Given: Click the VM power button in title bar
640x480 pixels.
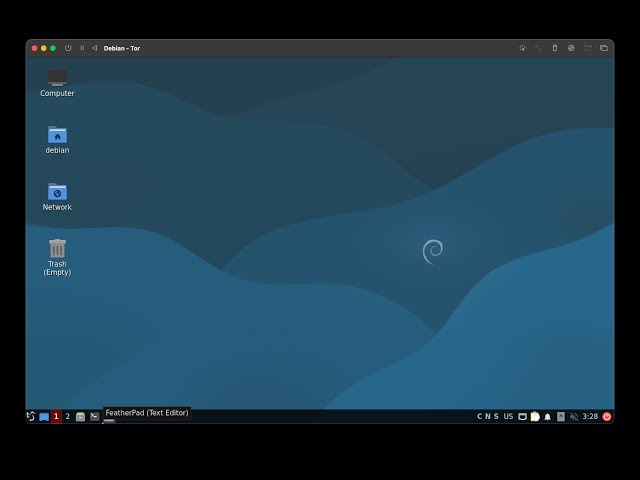Looking at the screenshot, I should tap(68, 48).
